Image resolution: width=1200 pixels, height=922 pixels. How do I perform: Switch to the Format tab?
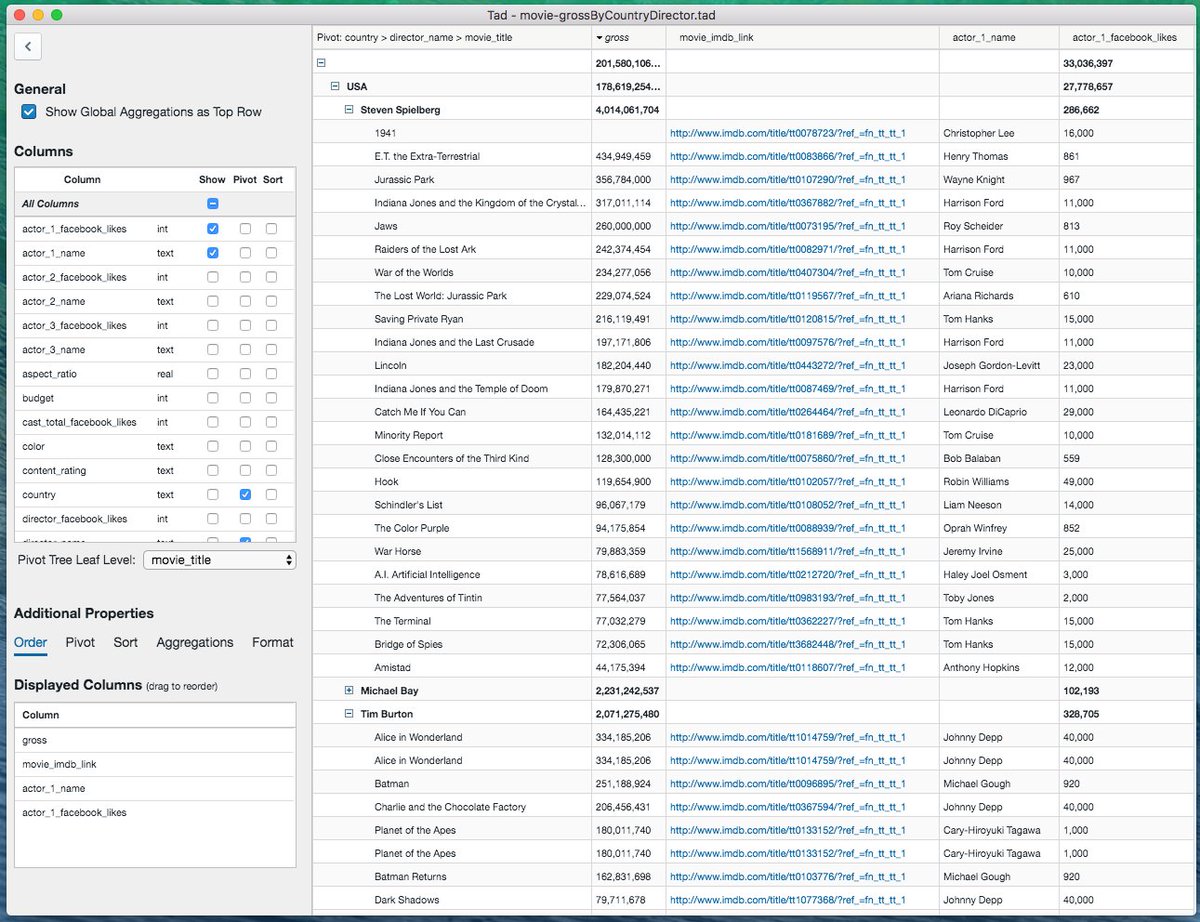tap(273, 642)
